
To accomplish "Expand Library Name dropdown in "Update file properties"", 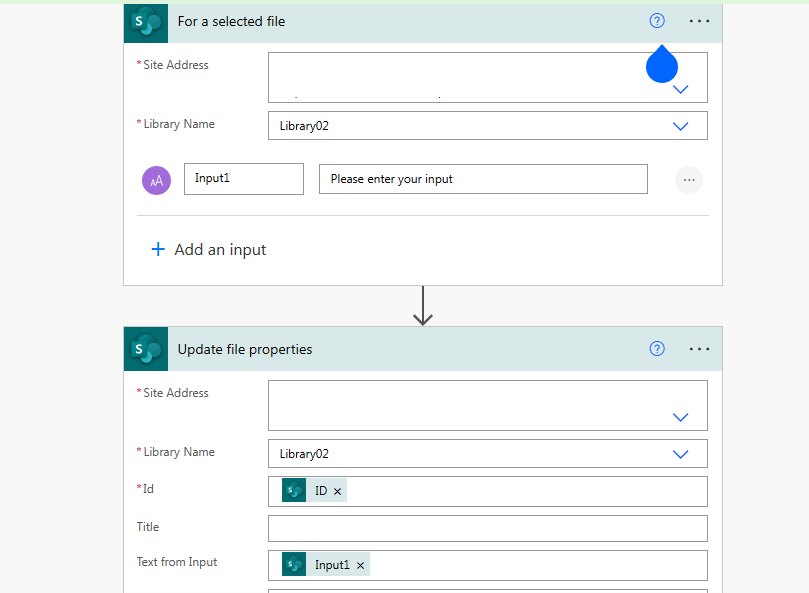I will point(681,454).
